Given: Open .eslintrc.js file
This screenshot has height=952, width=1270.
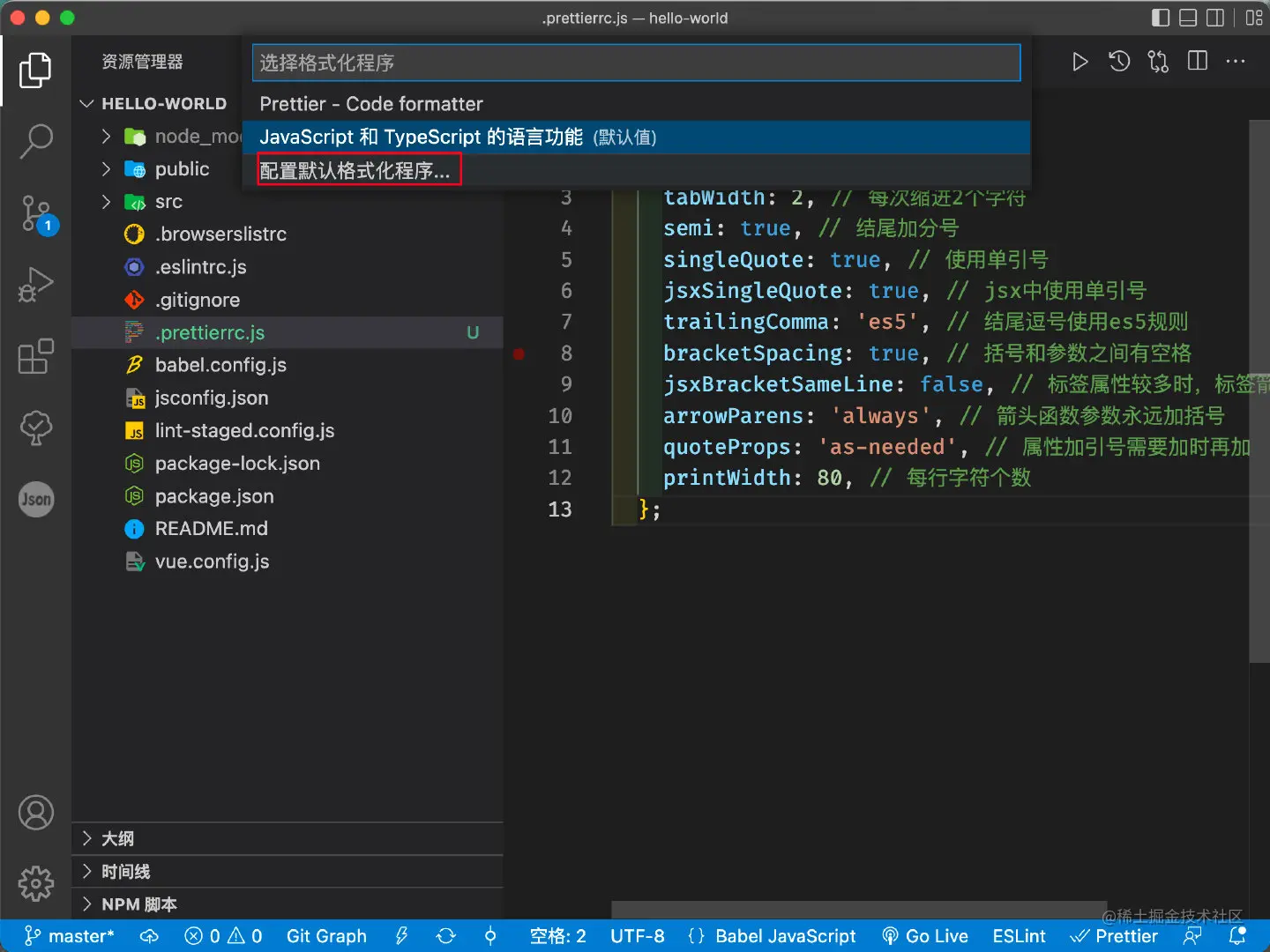Looking at the screenshot, I should point(288,266).
